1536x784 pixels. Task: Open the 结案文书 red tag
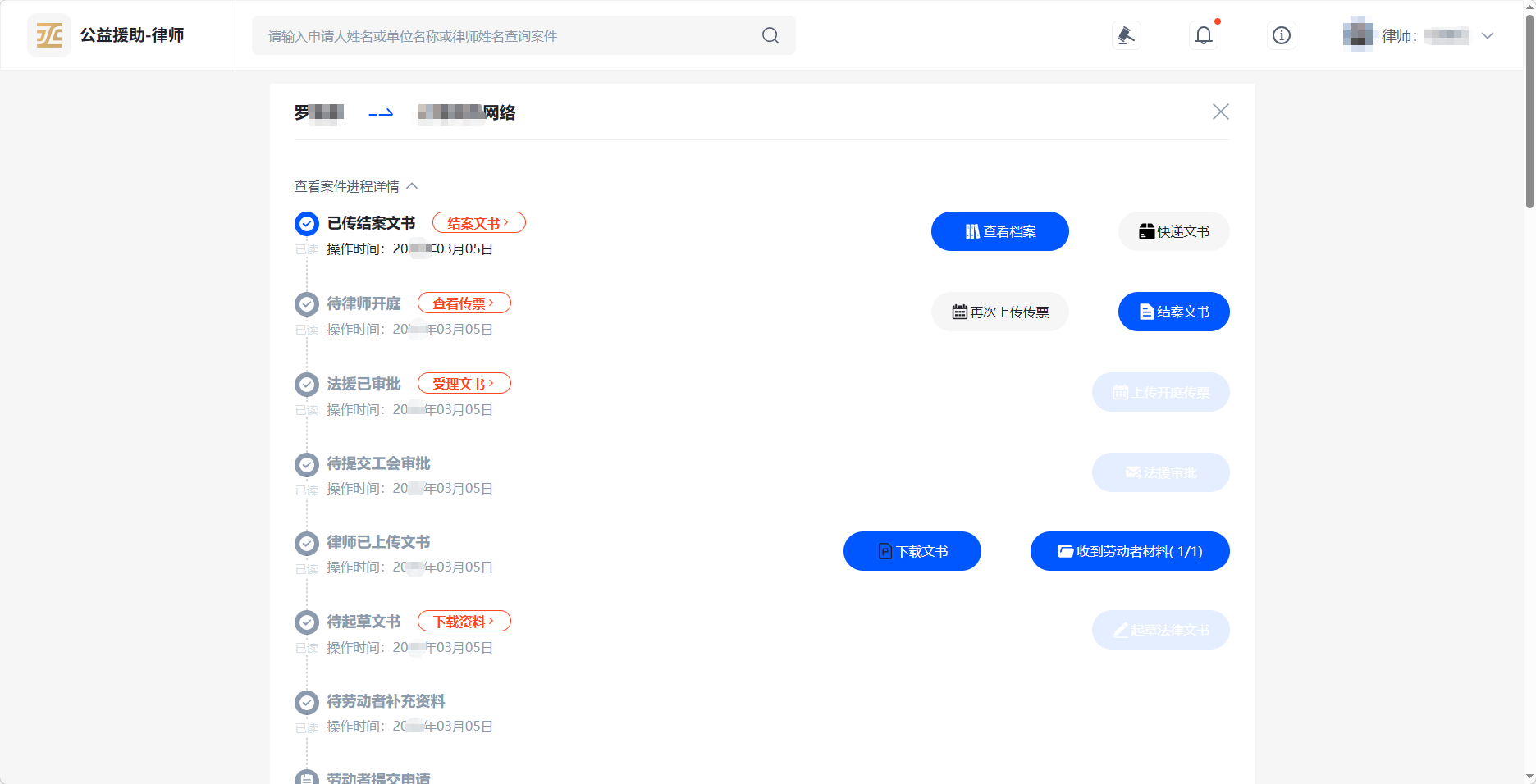coord(478,223)
